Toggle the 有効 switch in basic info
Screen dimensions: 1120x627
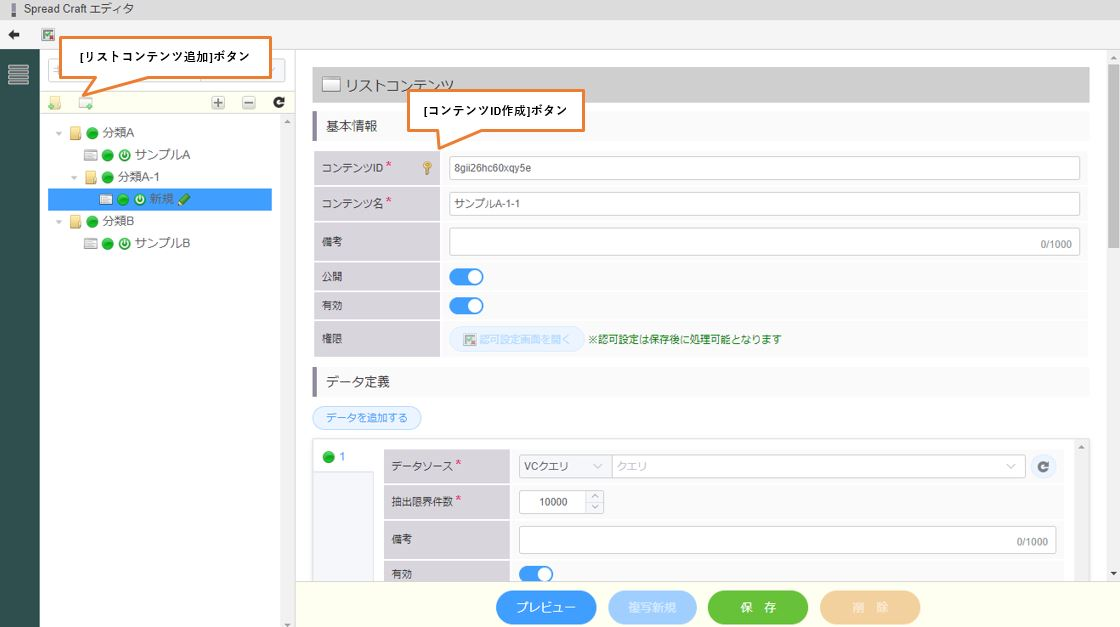(x=466, y=306)
